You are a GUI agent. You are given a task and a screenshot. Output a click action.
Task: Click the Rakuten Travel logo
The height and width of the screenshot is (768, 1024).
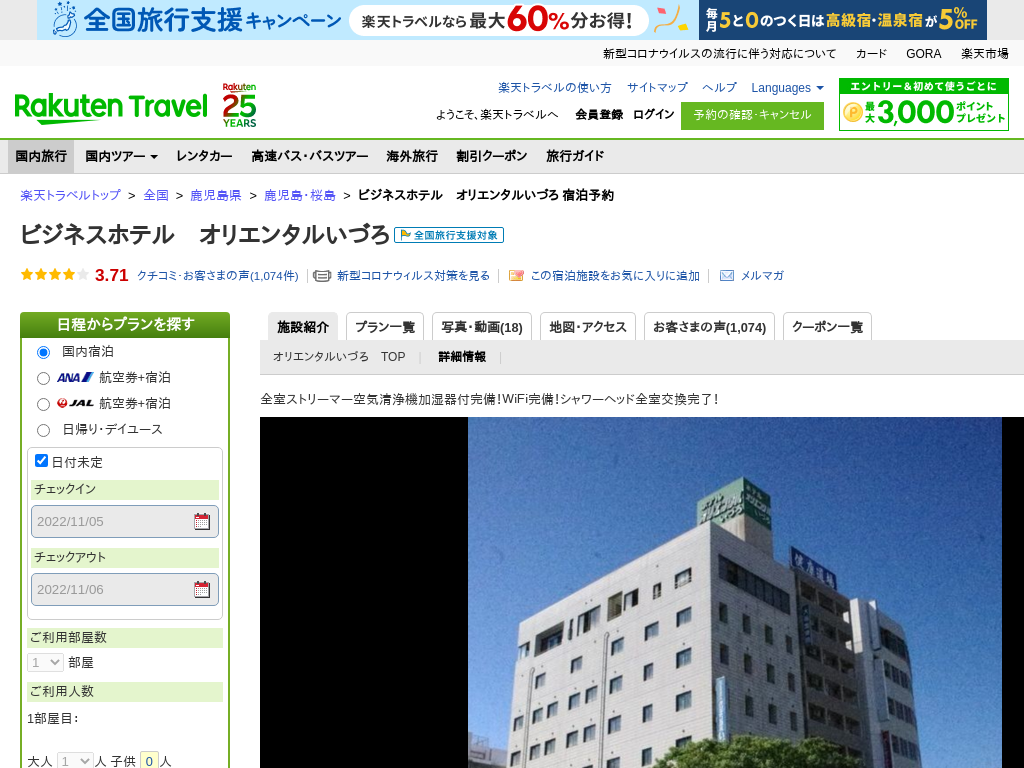(110, 108)
